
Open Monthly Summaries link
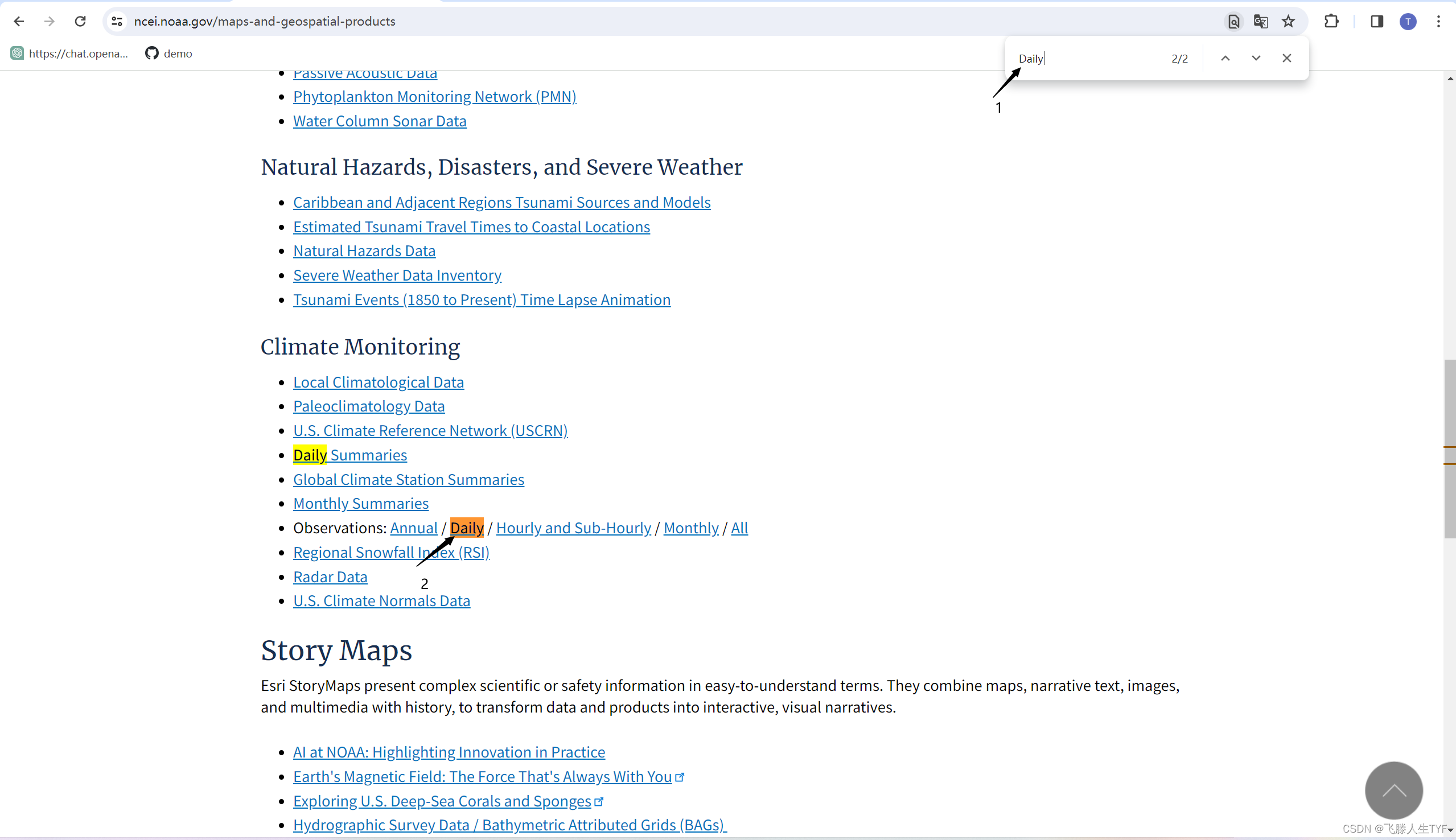coord(360,504)
